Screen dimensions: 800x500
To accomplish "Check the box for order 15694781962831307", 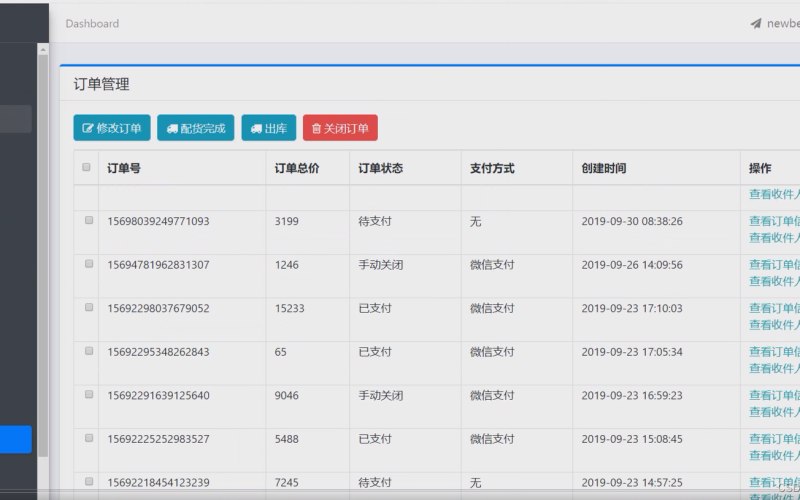I will point(89,263).
